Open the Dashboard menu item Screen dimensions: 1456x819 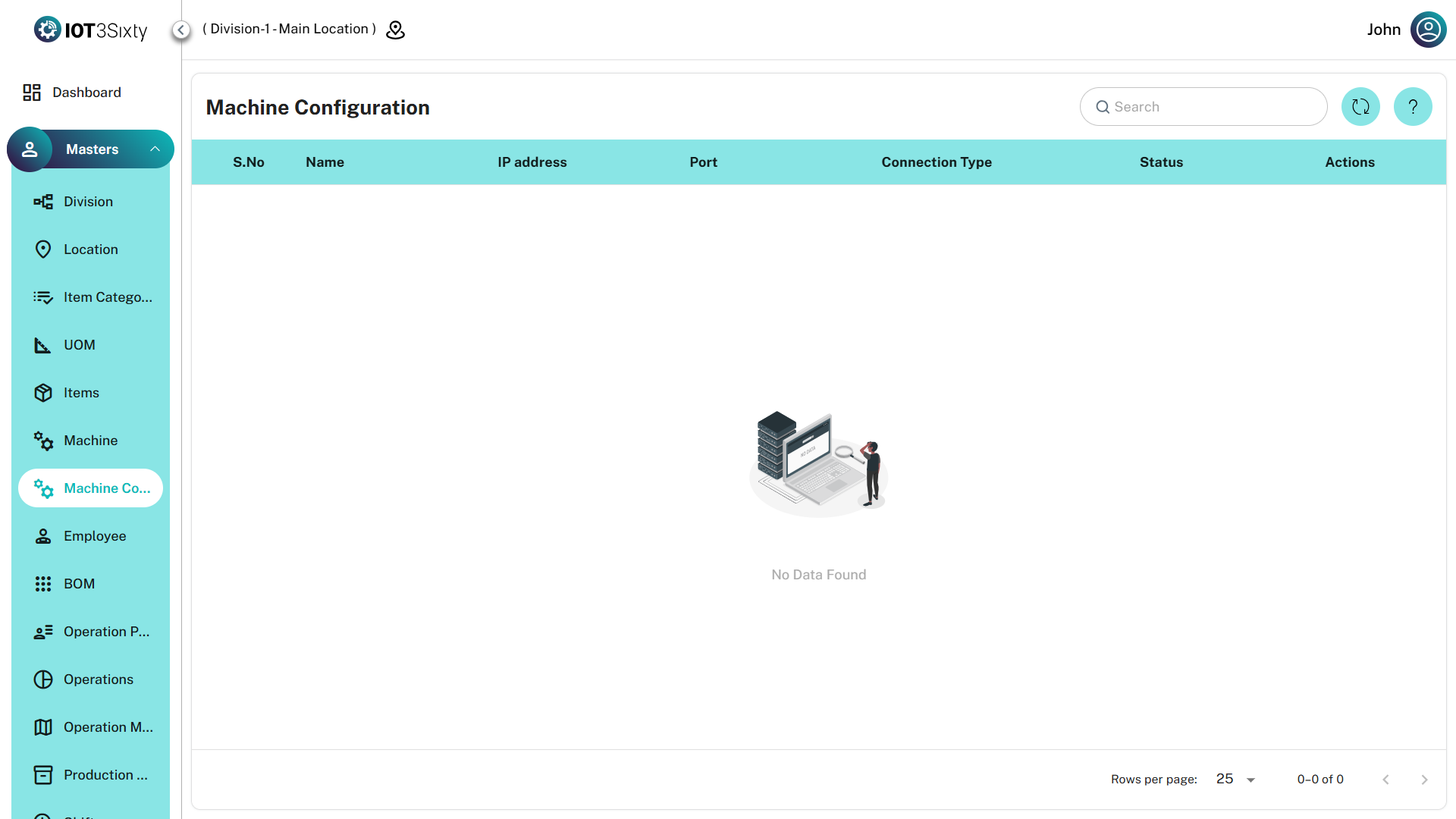click(x=86, y=93)
